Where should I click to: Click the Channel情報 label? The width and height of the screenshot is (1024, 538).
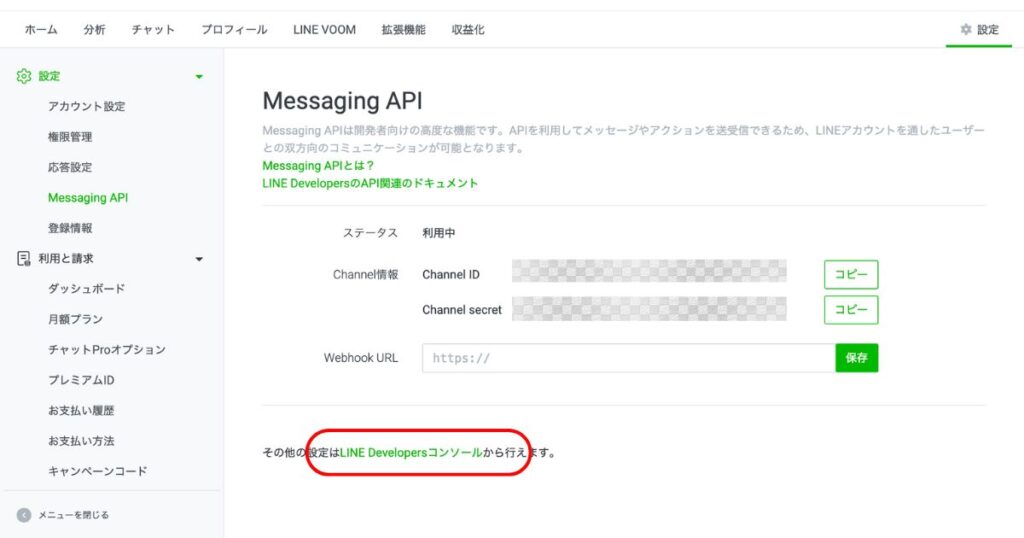[365, 275]
